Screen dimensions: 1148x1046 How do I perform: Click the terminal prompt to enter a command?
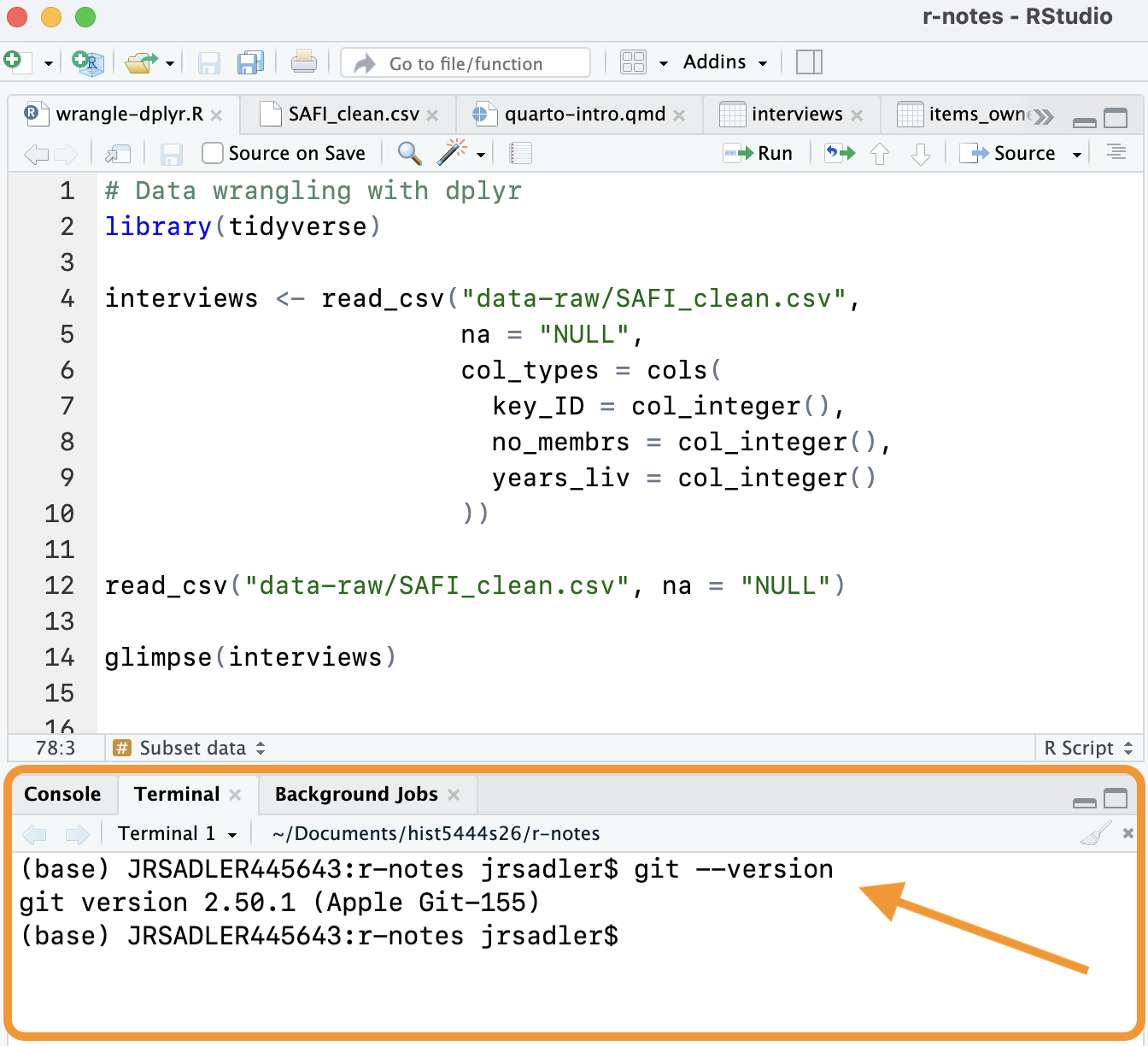tap(683, 935)
